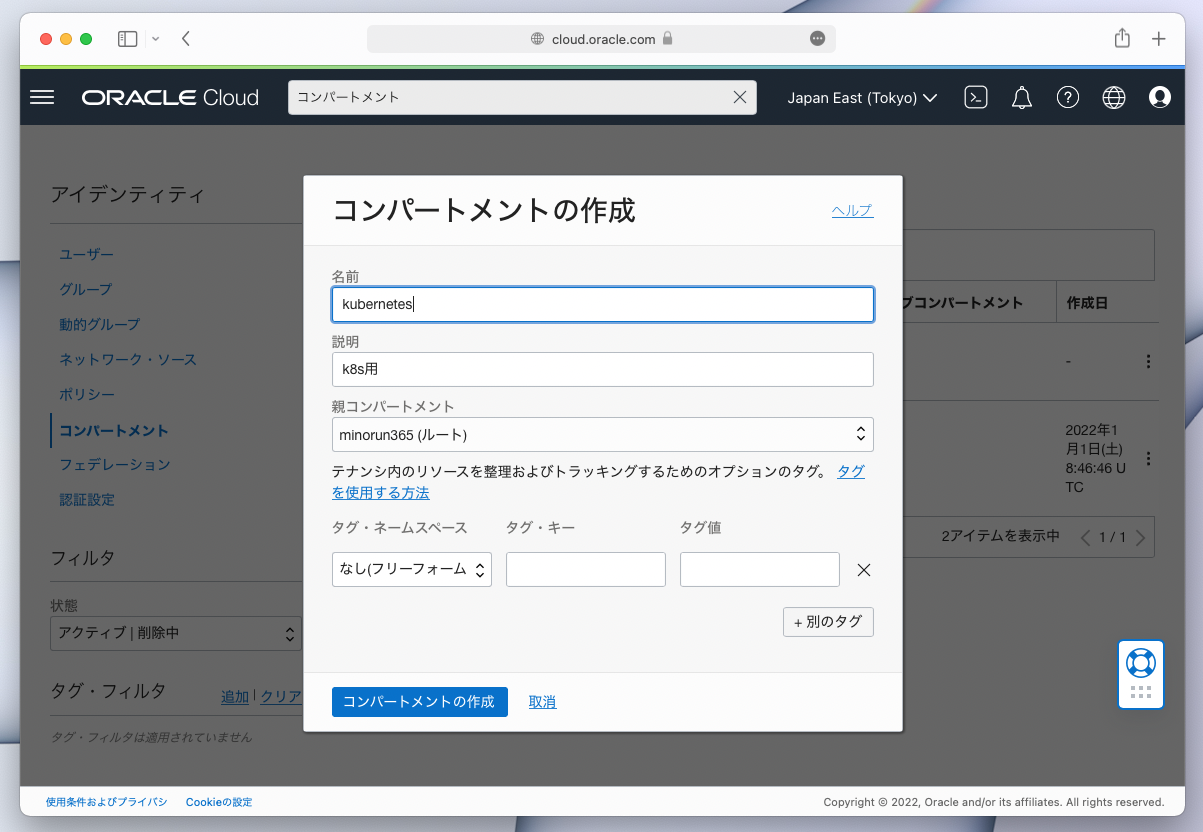
Task: Open the language globe icon
Action: 1113,97
